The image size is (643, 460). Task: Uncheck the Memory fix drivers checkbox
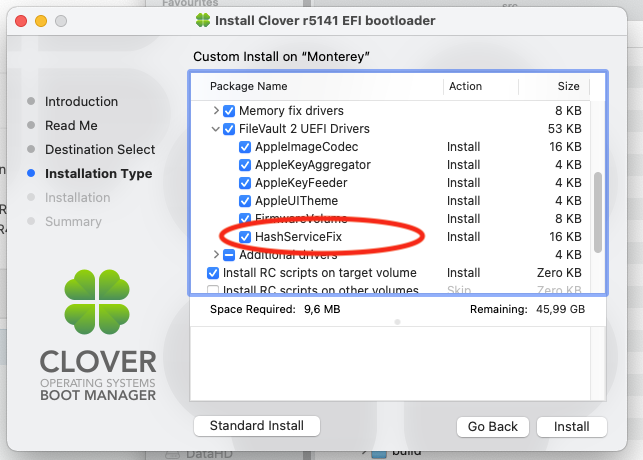229,111
